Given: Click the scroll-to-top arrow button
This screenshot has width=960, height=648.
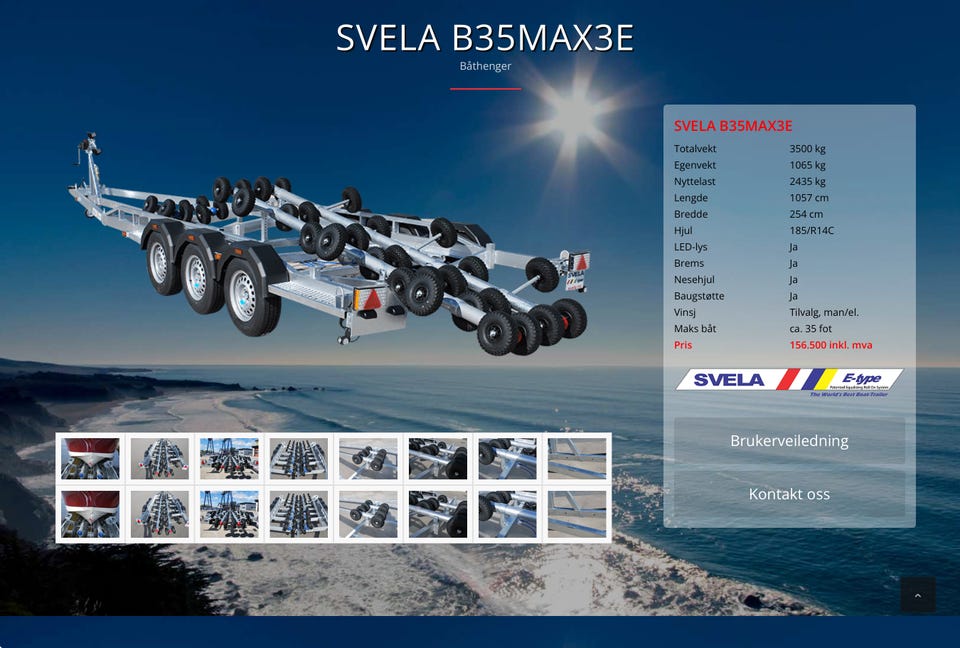Looking at the screenshot, I should point(917,595).
